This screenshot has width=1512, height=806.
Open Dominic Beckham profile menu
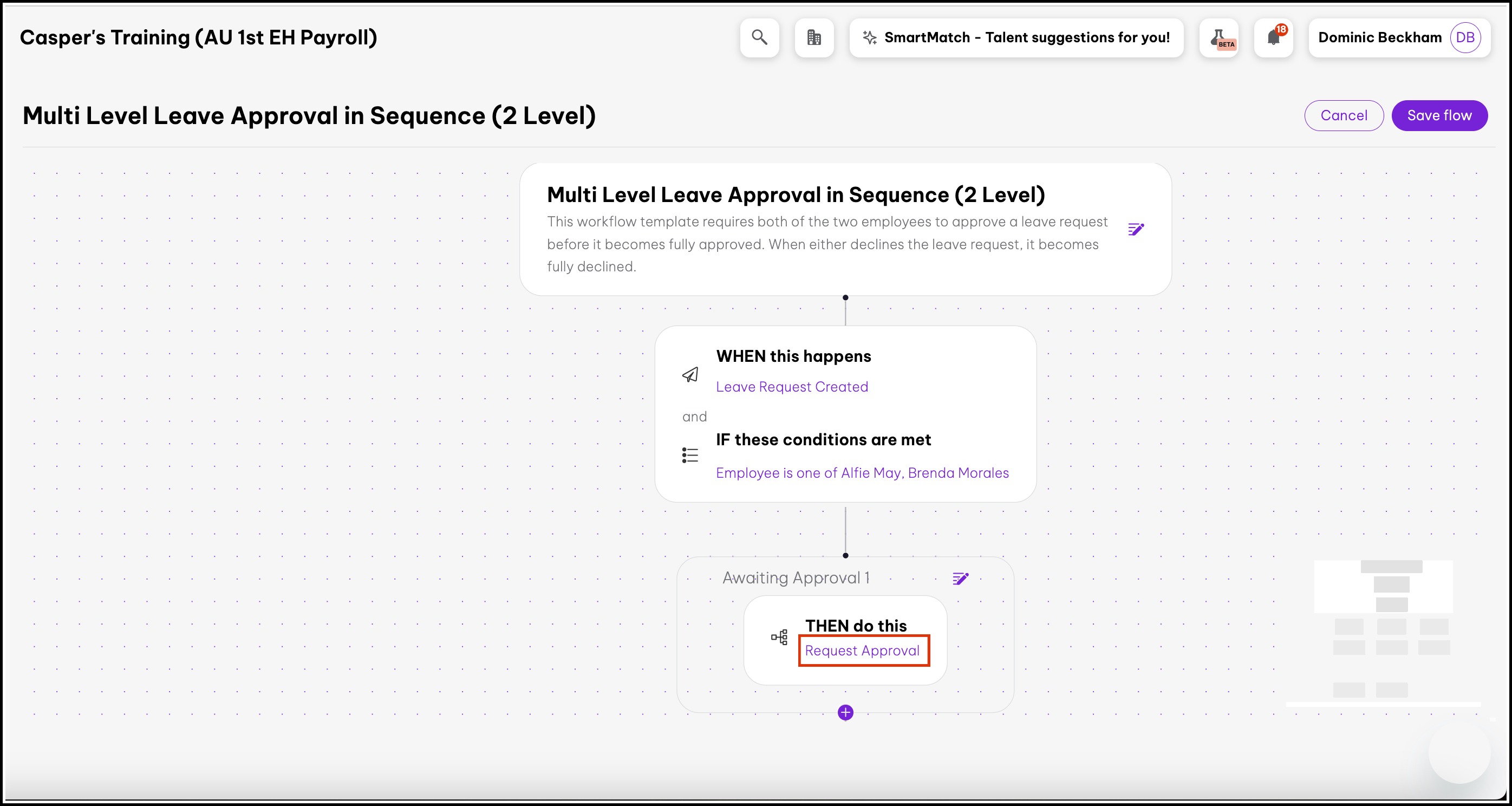pos(1379,37)
